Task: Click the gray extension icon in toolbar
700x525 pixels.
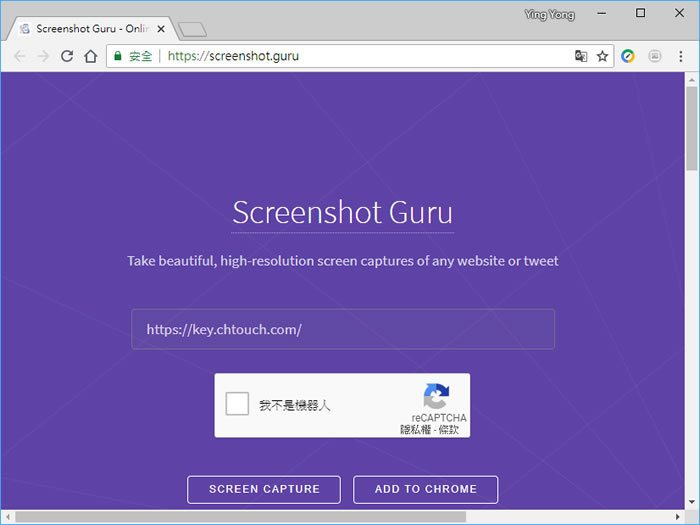Action: click(655, 56)
